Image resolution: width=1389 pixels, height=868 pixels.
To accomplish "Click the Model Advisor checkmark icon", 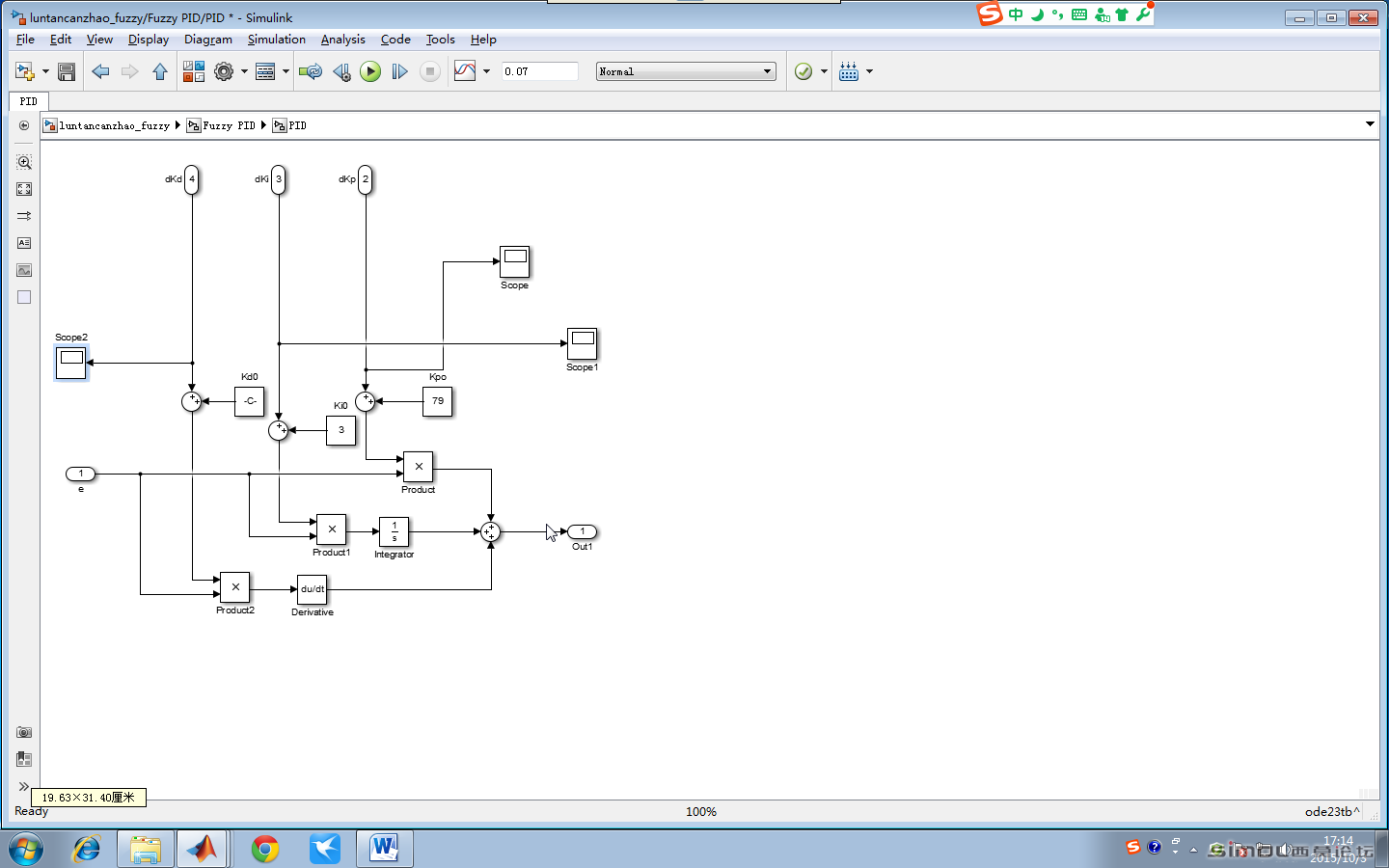I will click(x=803, y=71).
